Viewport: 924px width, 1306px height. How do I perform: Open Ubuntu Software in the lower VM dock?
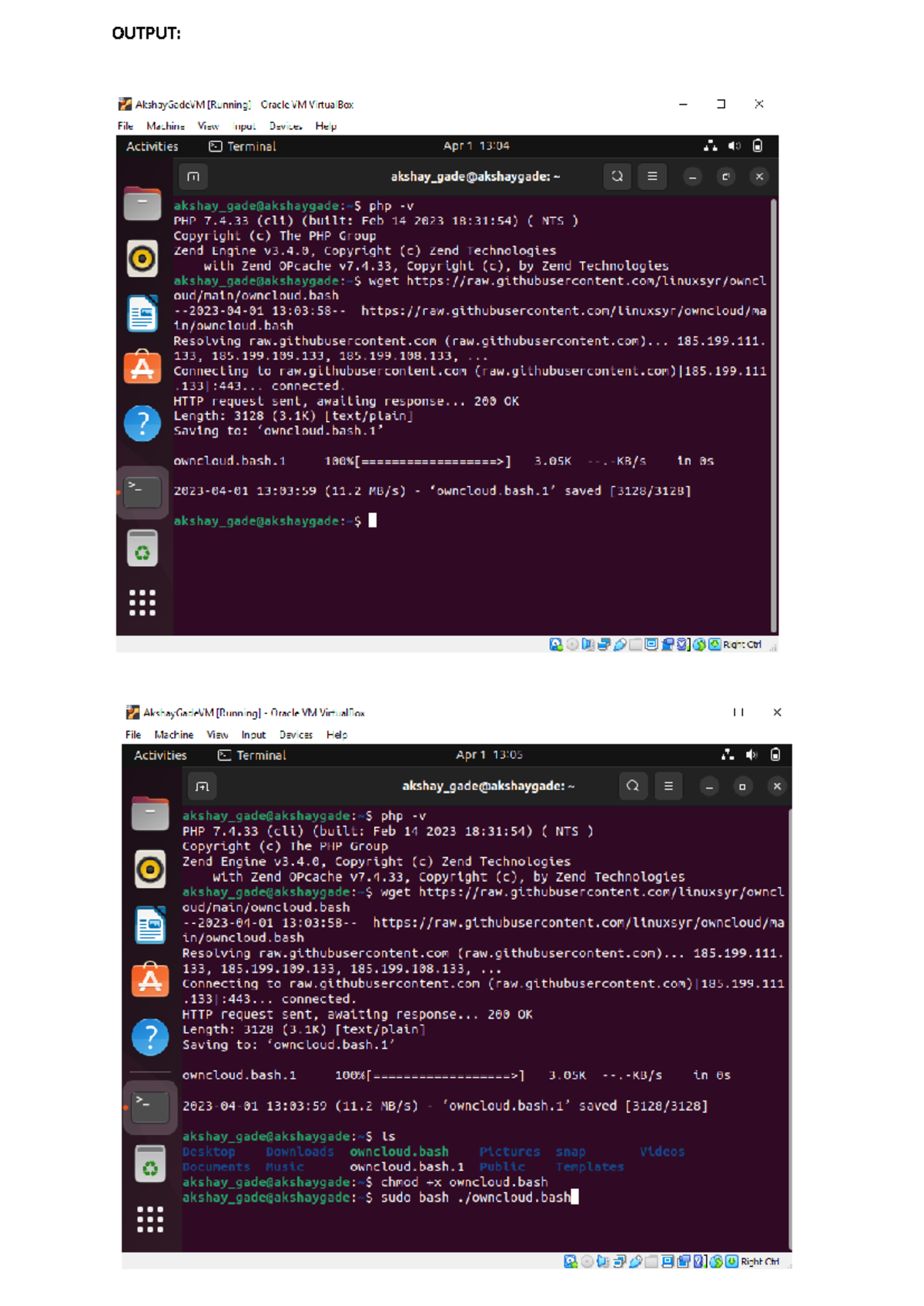[x=150, y=980]
